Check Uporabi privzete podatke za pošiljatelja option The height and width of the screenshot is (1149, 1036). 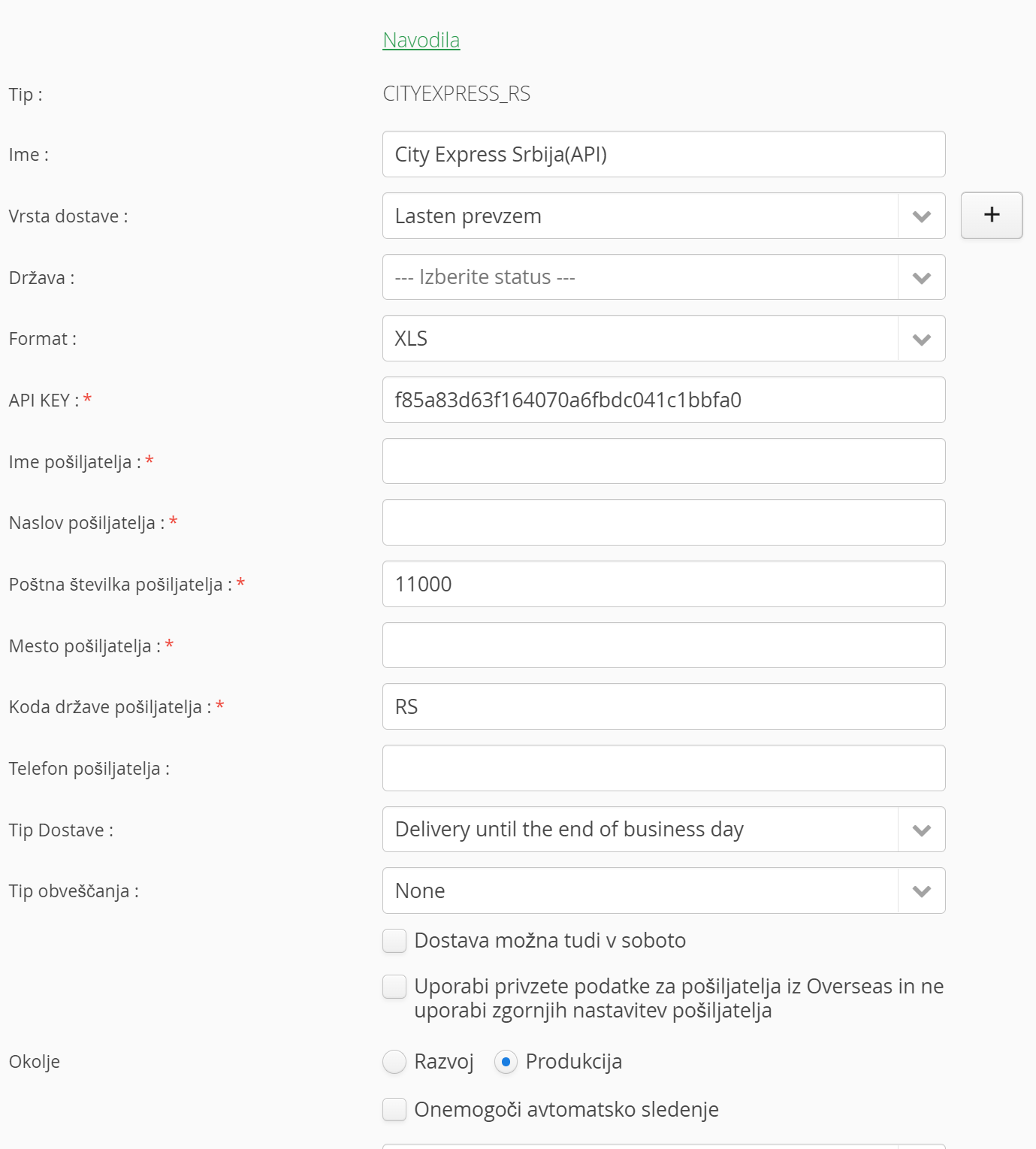394,987
